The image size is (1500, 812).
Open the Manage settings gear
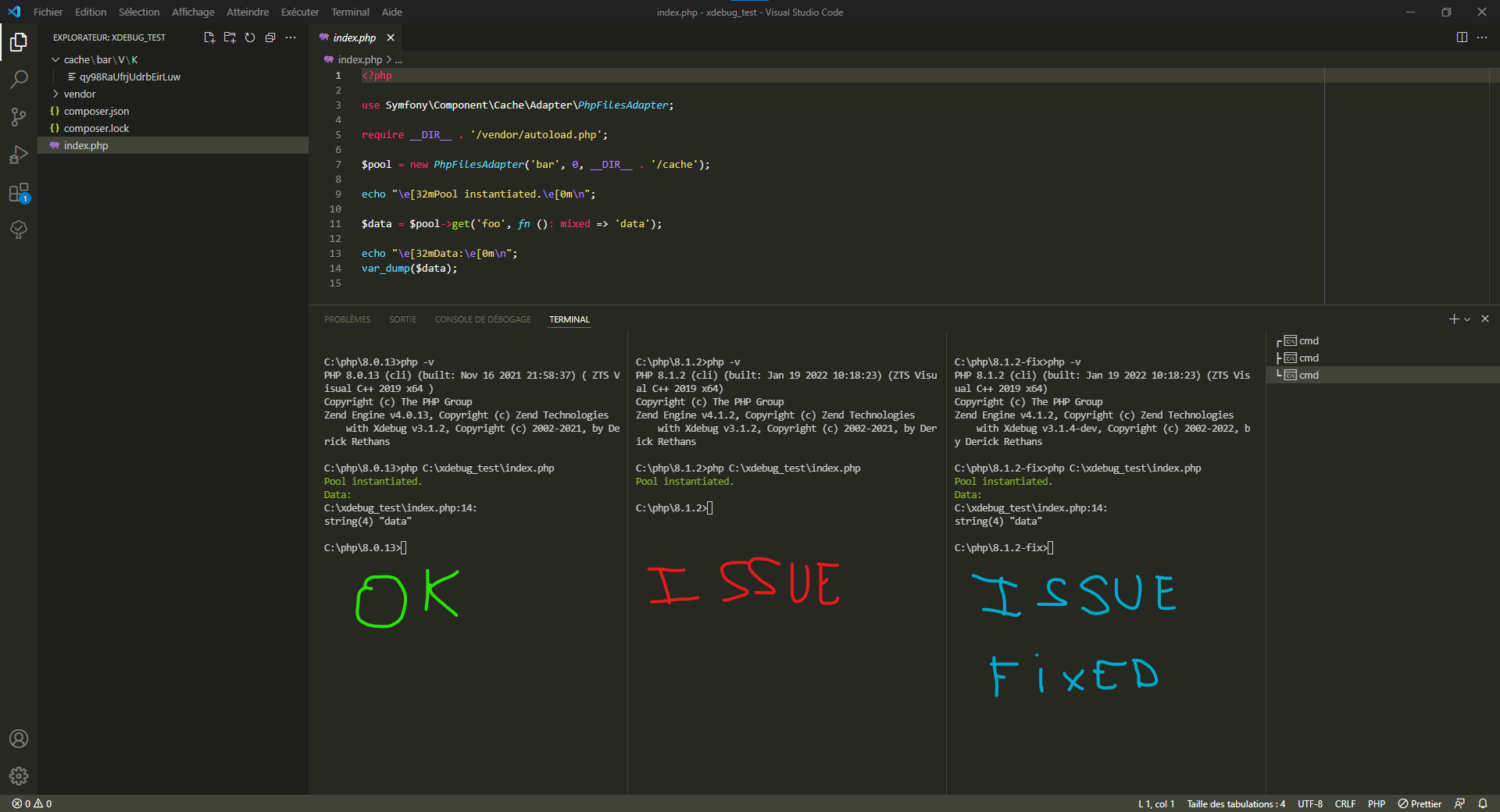pos(19,775)
